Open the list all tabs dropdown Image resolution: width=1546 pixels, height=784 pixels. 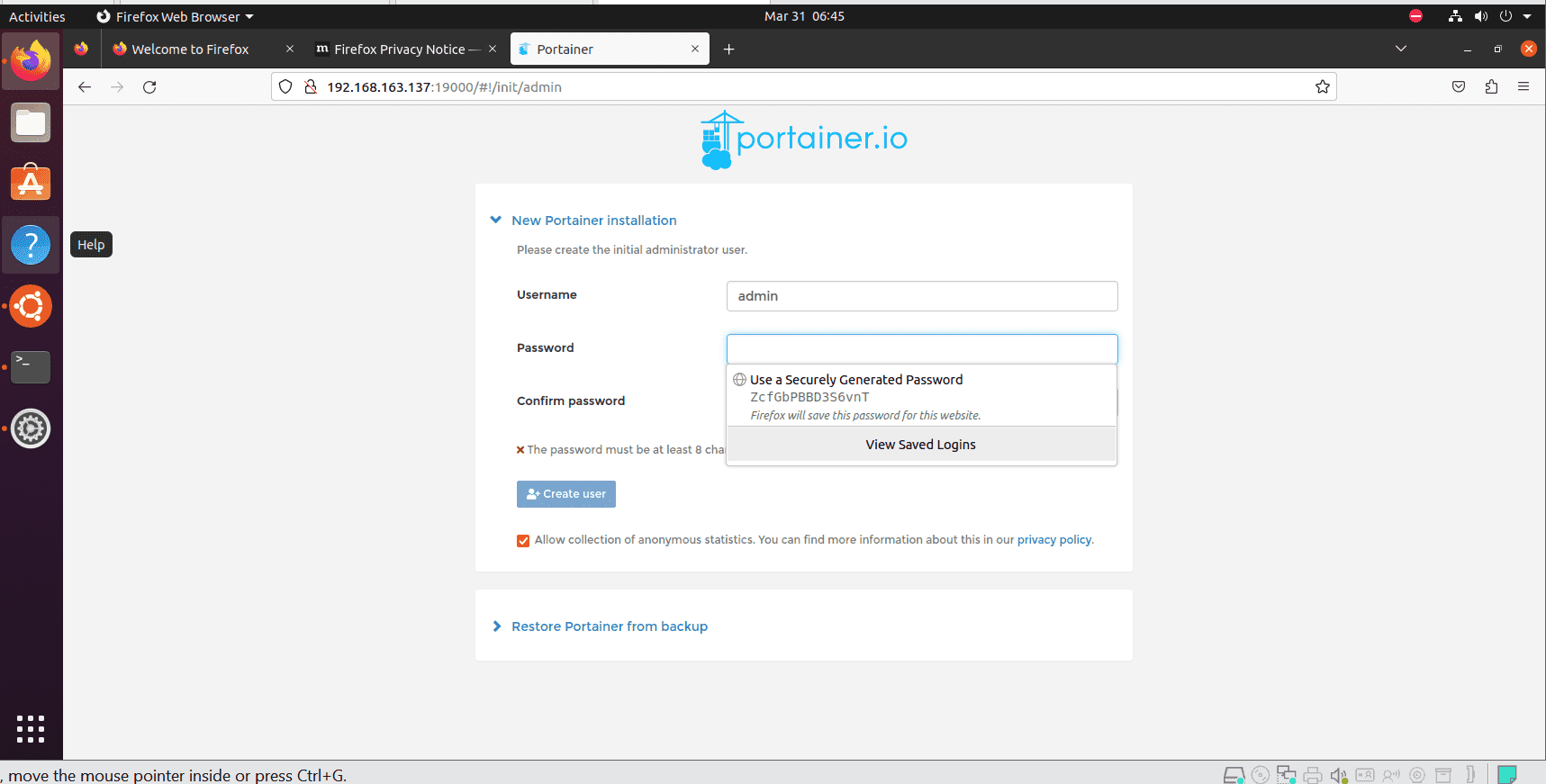[x=1401, y=49]
